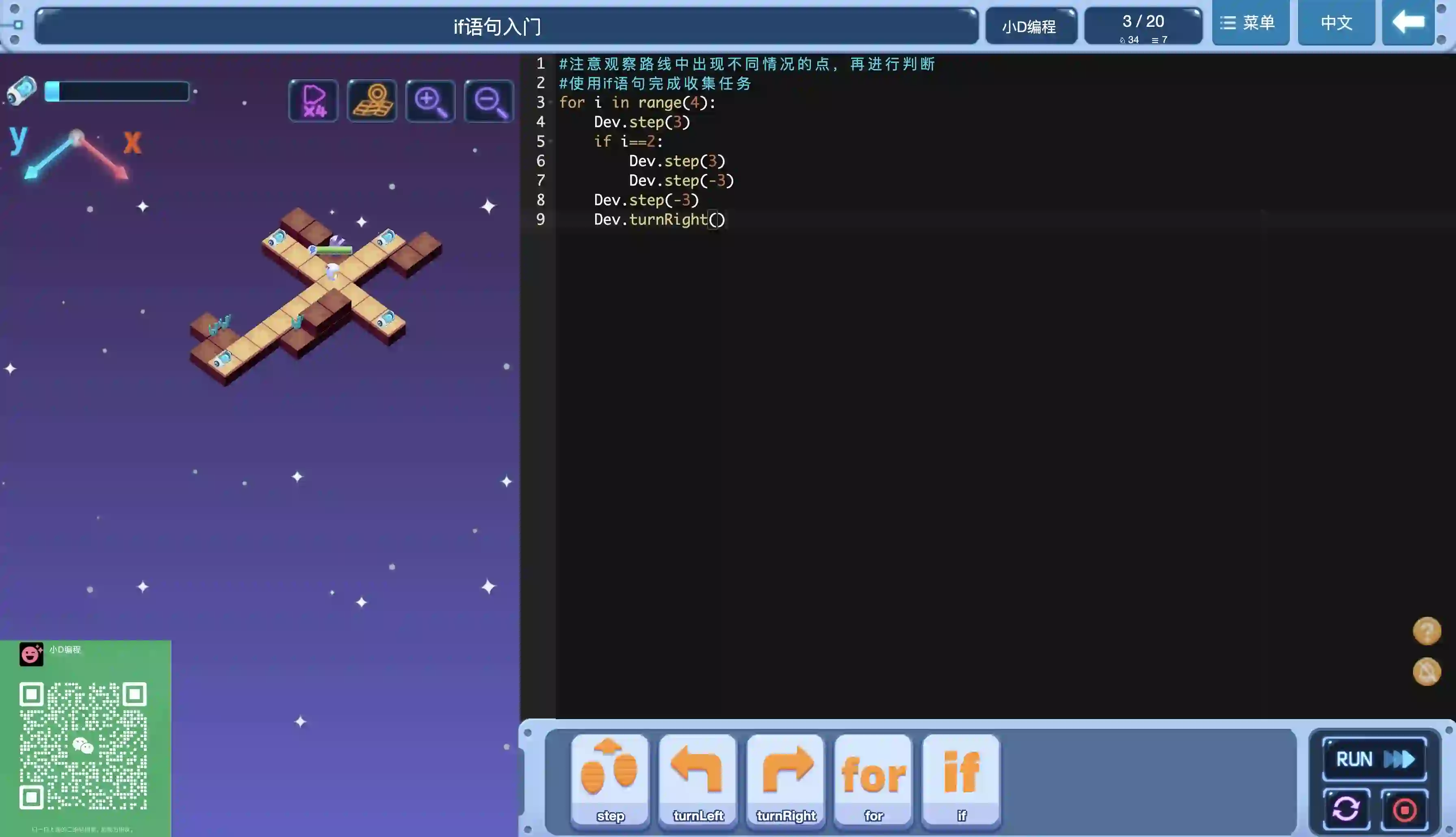Show the map grid location view

372,101
